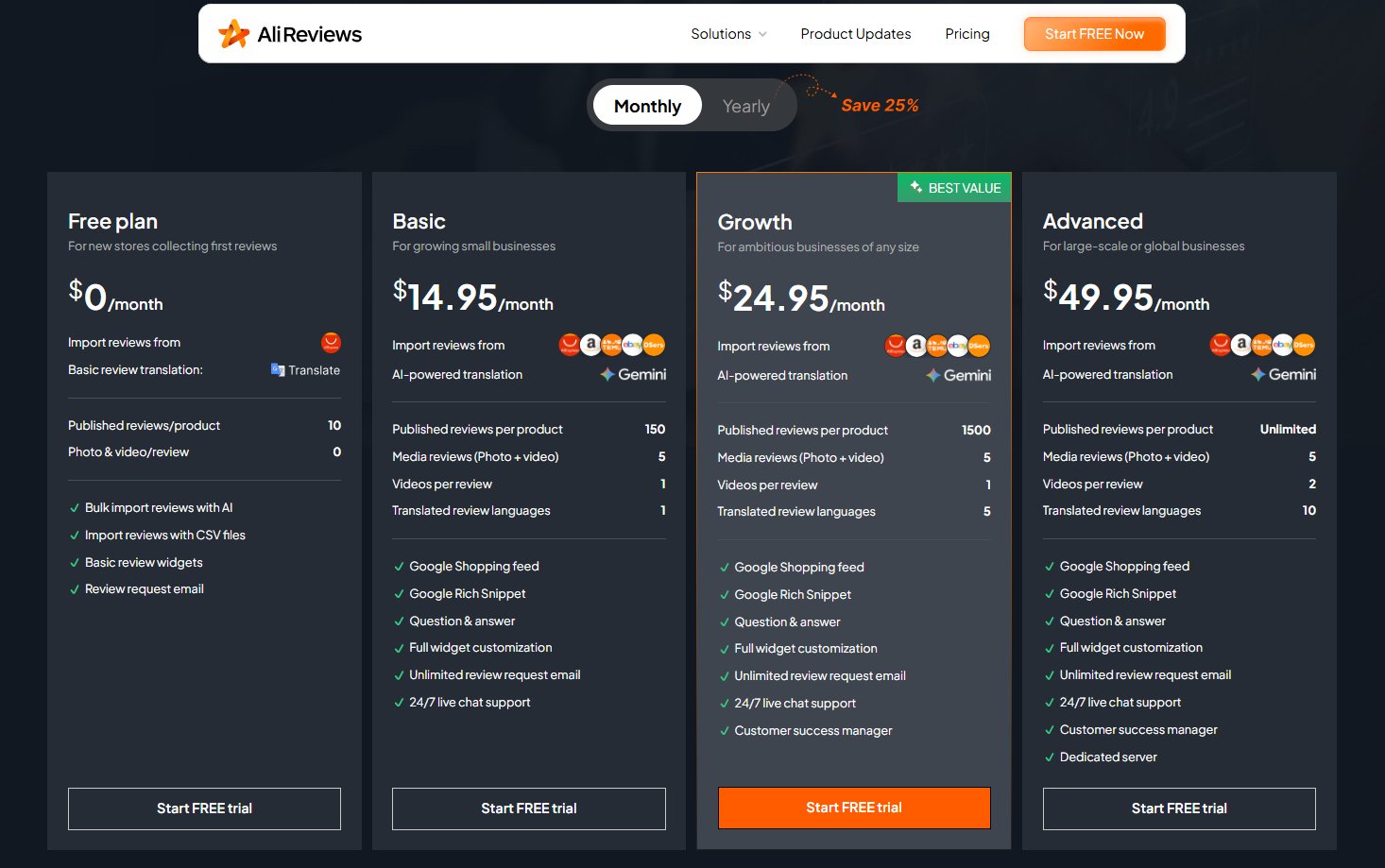Click the Temu icon in Basic plan
The width and height of the screenshot is (1385, 868).
[x=611, y=345]
